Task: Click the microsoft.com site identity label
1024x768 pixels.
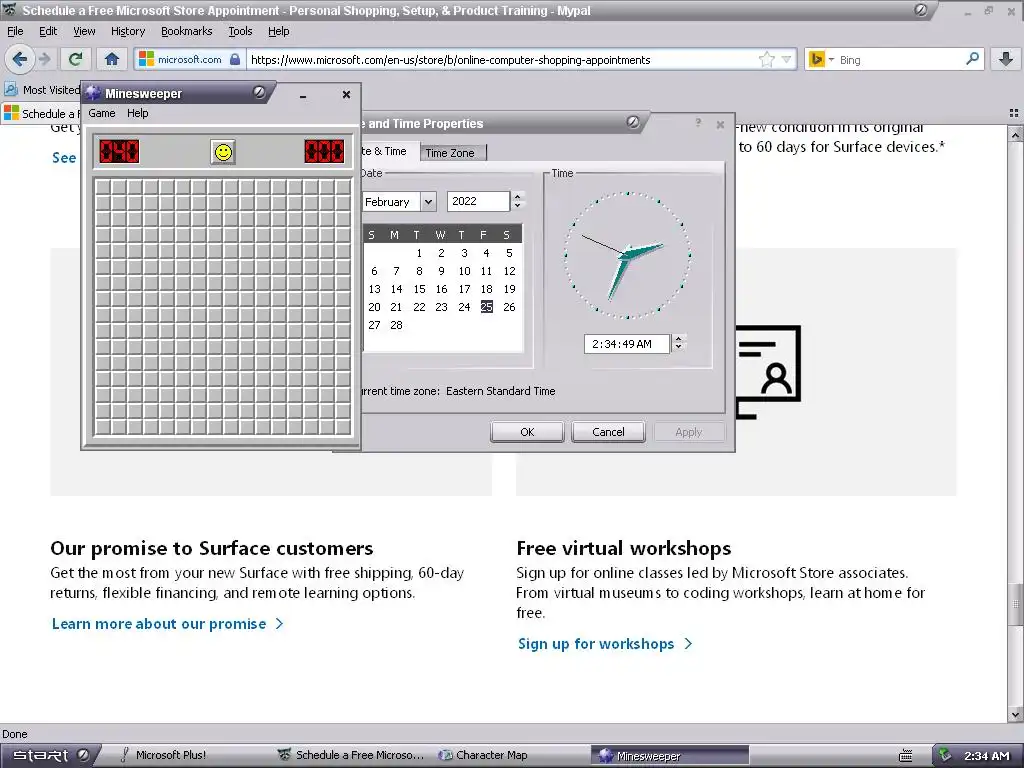Action: (x=189, y=59)
